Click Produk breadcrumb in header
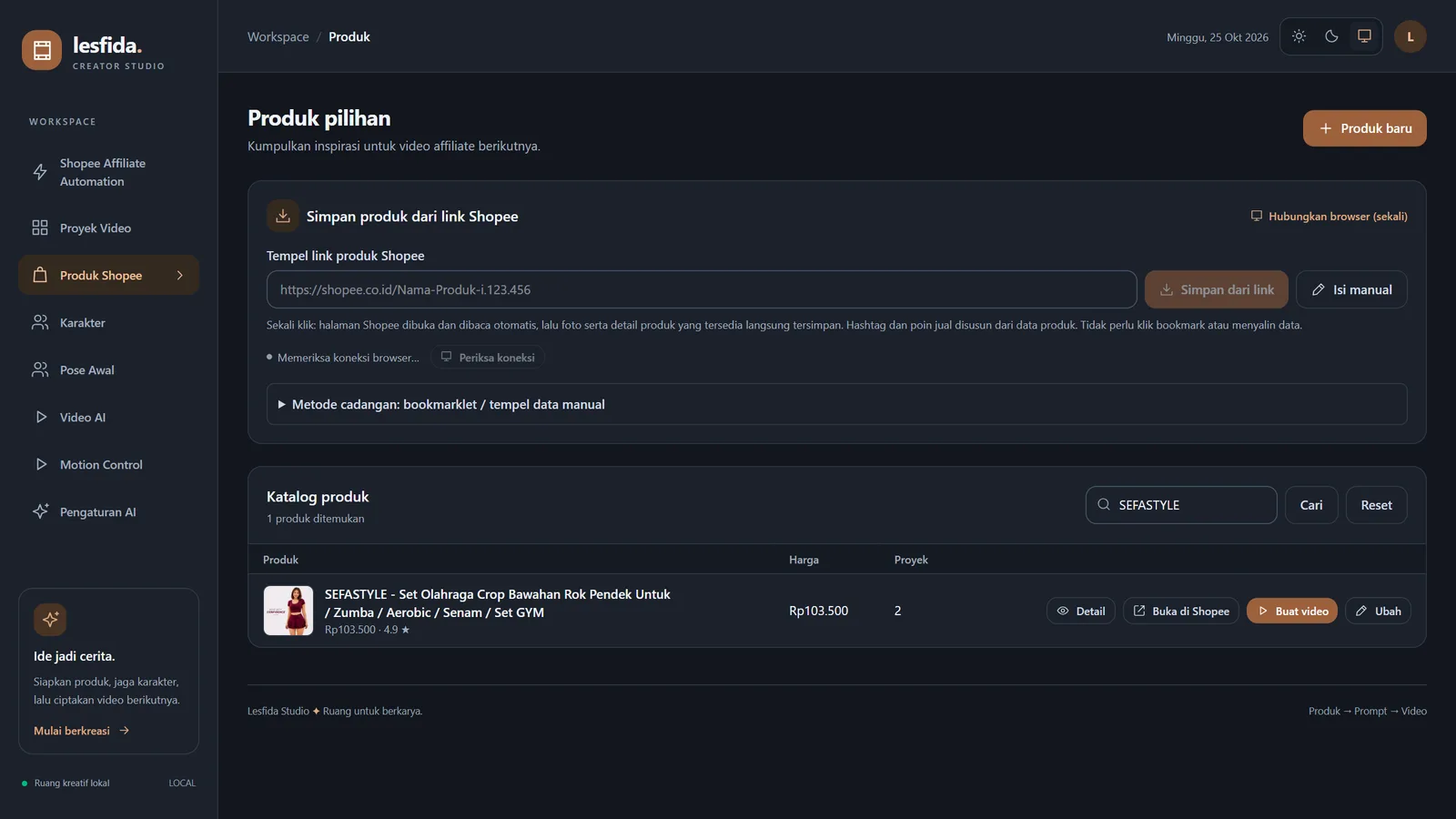 (x=349, y=37)
